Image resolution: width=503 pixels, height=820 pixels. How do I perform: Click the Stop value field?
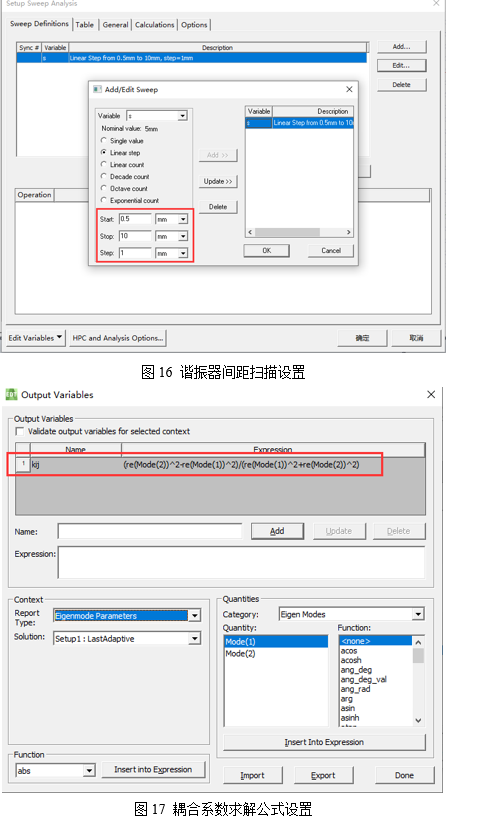point(135,236)
